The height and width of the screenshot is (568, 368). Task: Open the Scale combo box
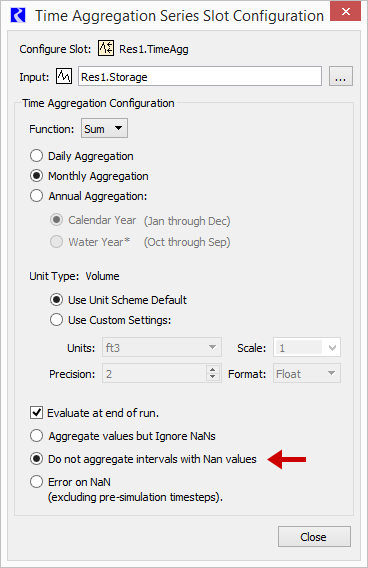(x=307, y=347)
